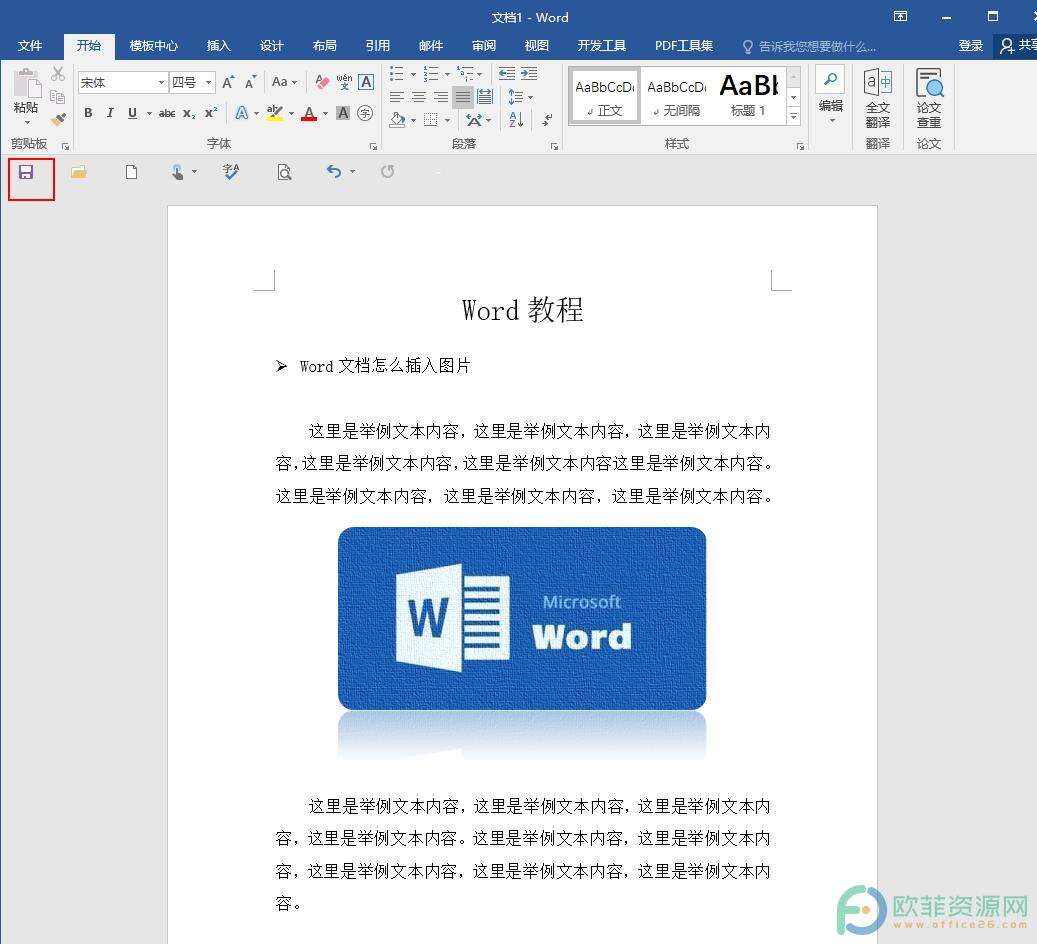Activate the Format Painter brush
This screenshot has width=1037, height=944.
click(58, 119)
